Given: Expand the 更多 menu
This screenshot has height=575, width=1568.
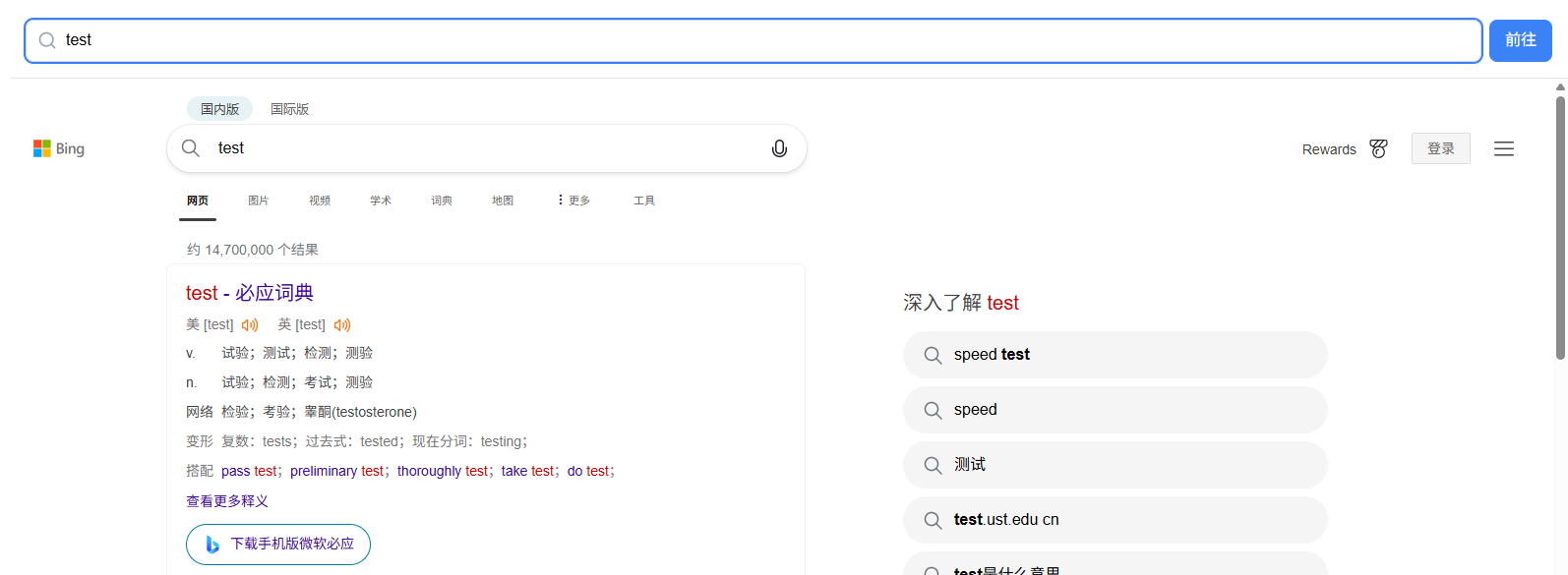Looking at the screenshot, I should coord(573,201).
